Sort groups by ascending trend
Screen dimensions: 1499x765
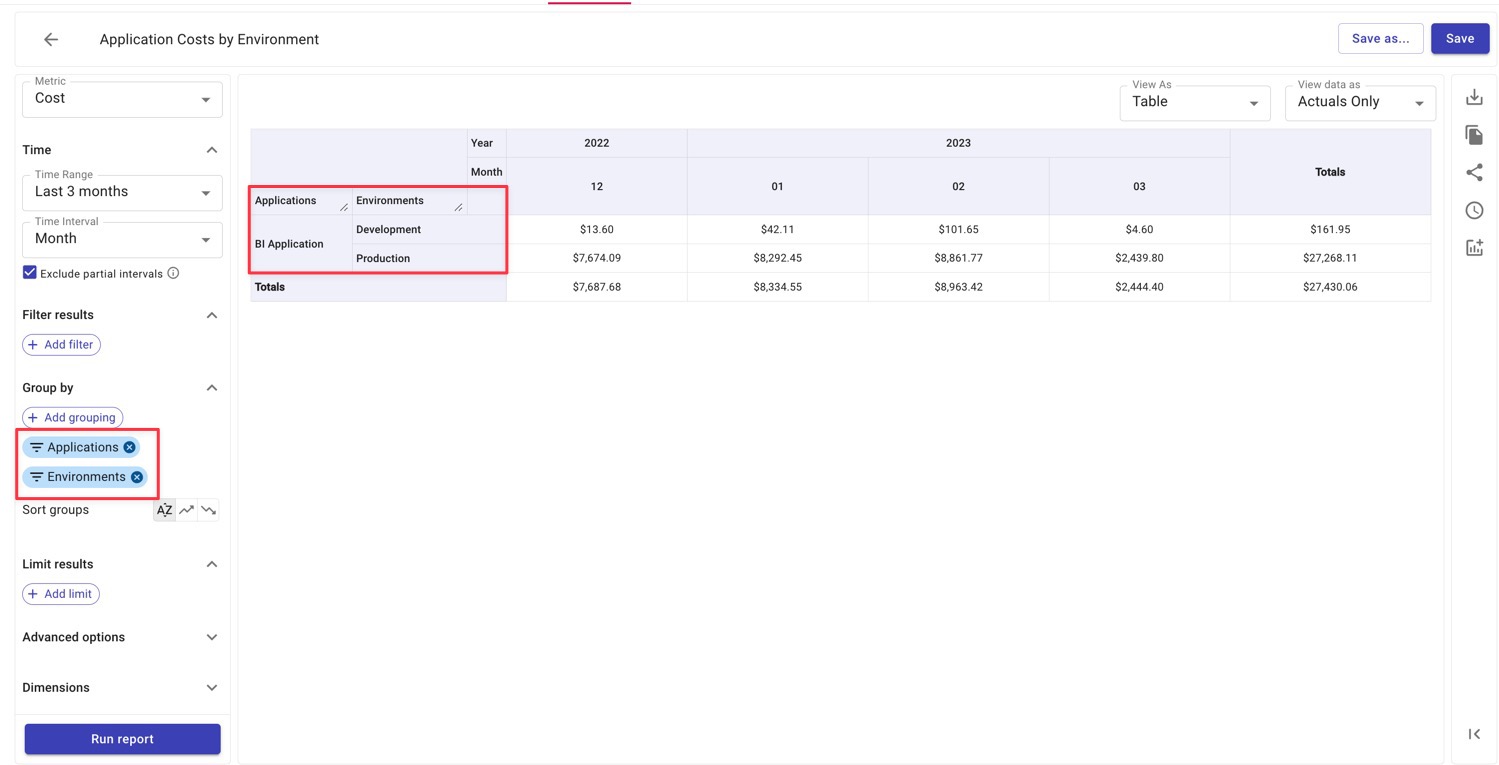point(187,510)
